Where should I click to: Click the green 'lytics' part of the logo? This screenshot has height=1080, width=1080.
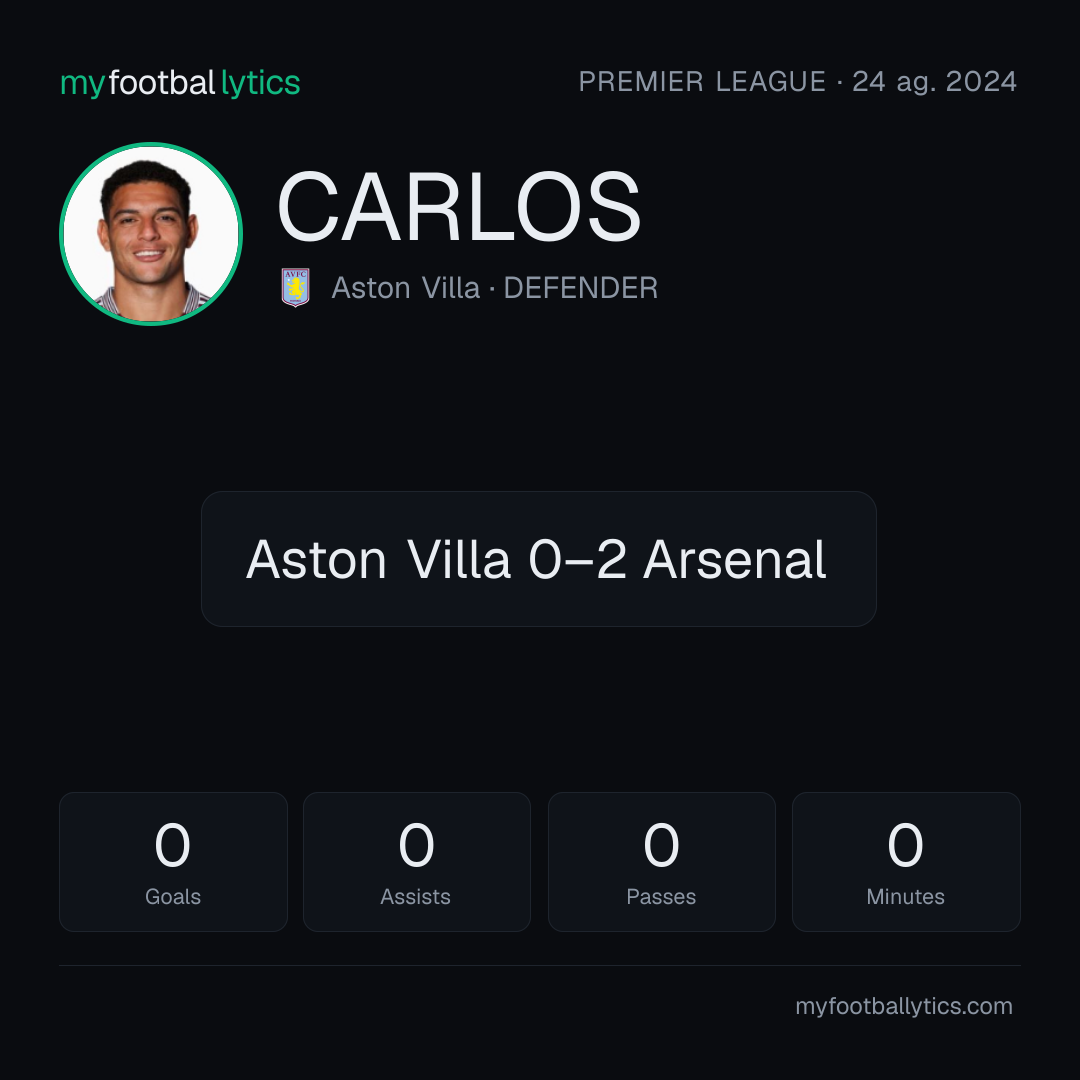coord(260,83)
